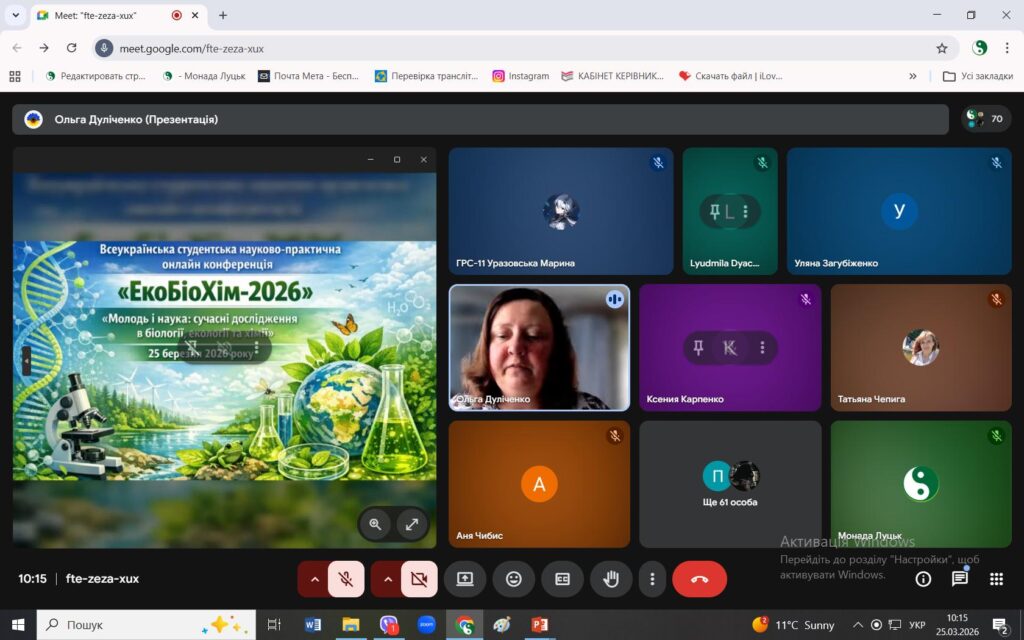Raise hand using the hand button
This screenshot has height=640, width=1024.
point(611,579)
